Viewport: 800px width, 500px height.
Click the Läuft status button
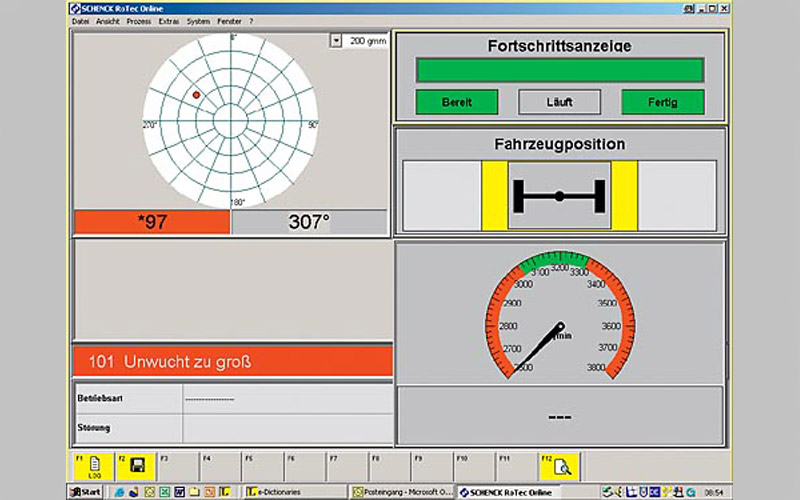coord(559,102)
